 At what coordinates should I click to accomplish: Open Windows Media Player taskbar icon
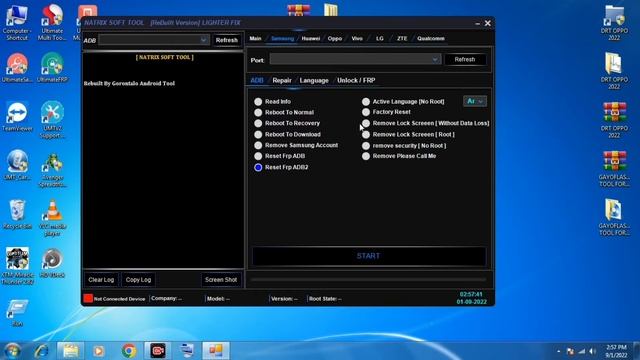click(x=99, y=351)
